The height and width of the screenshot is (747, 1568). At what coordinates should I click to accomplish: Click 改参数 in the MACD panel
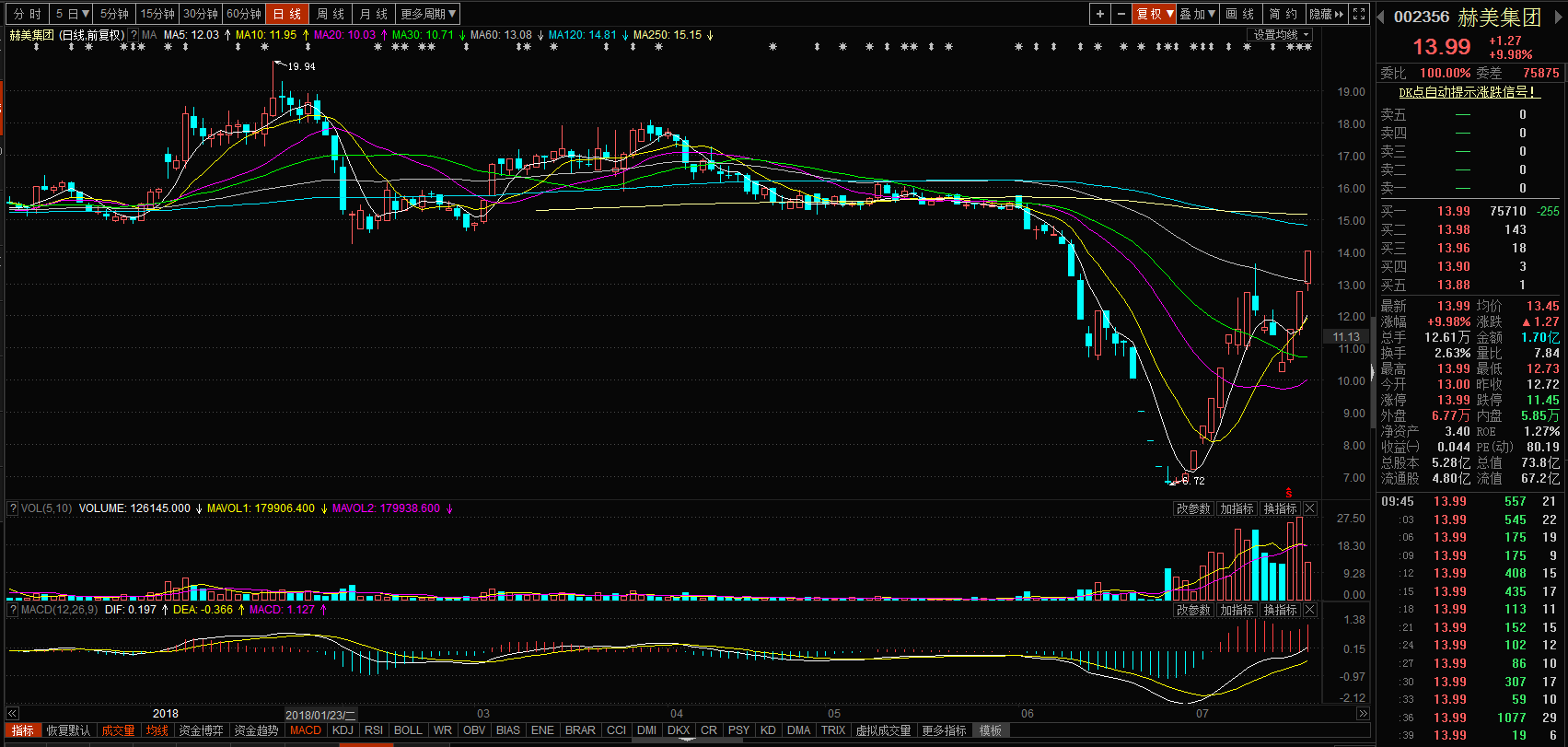[1194, 610]
